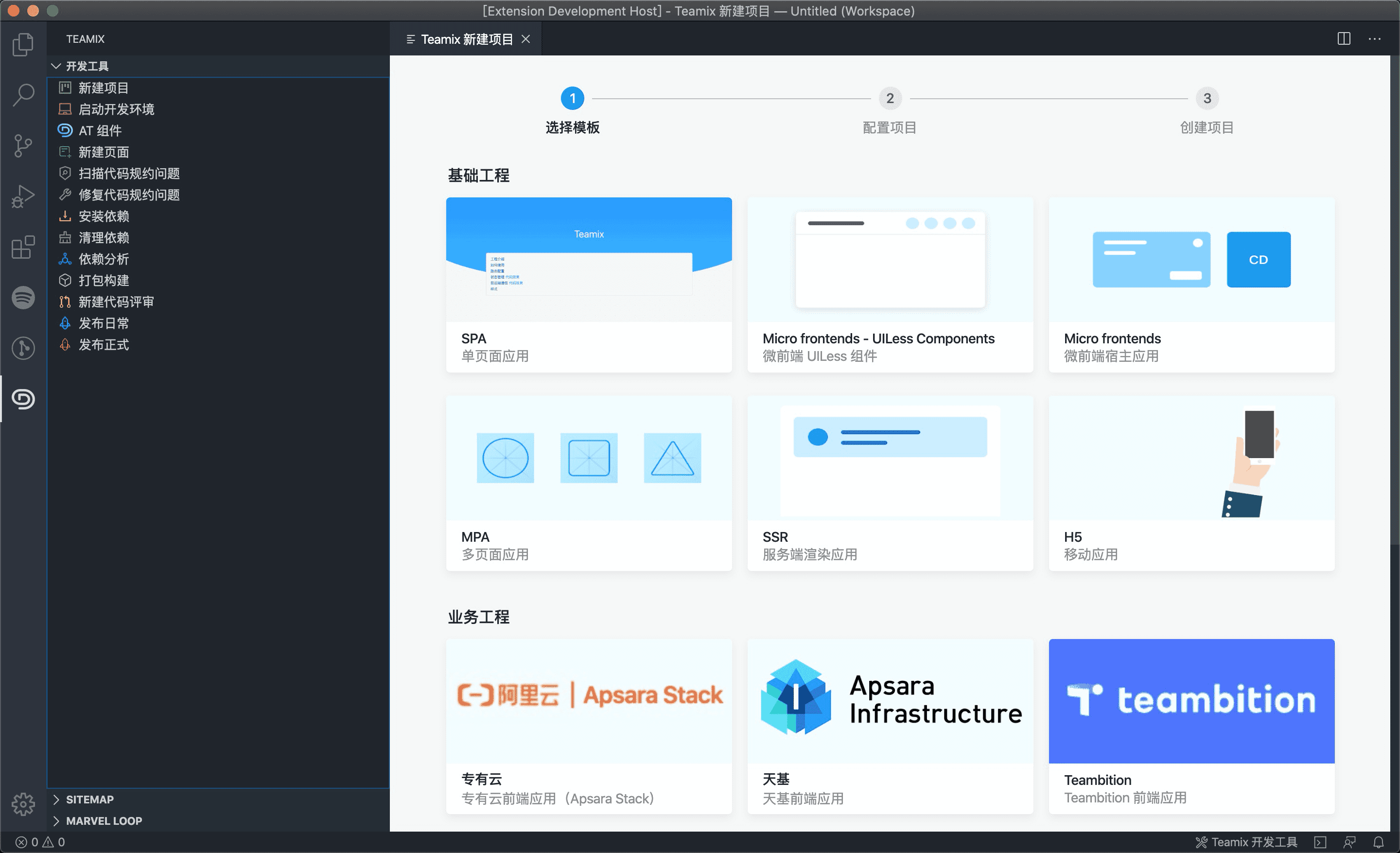Image resolution: width=1400 pixels, height=853 pixels.
Task: Click the terminal icon in status bar
Action: tap(1320, 842)
